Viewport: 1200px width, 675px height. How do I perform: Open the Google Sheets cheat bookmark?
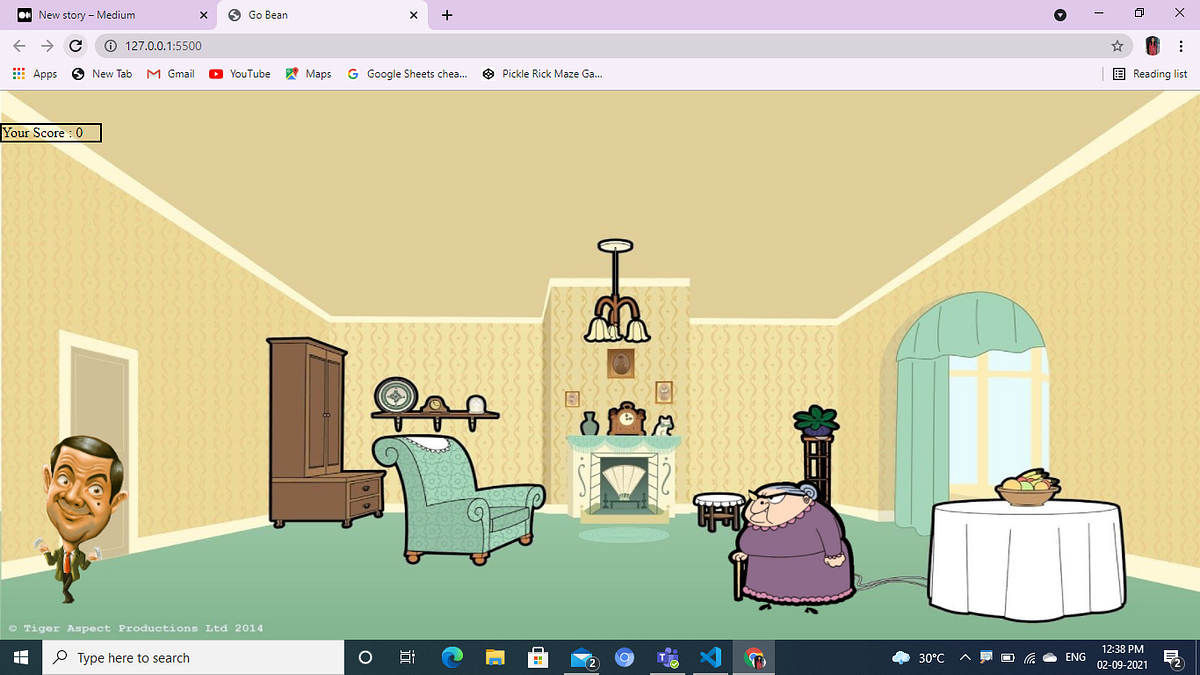(x=407, y=73)
